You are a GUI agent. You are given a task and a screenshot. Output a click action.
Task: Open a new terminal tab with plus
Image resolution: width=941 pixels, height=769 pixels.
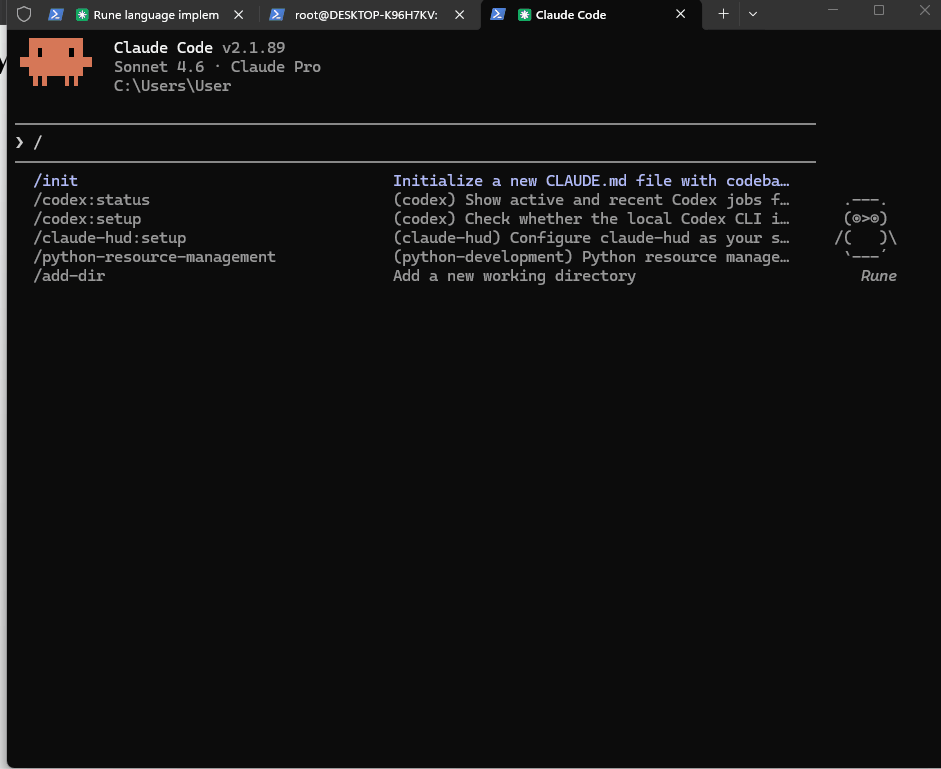point(723,15)
